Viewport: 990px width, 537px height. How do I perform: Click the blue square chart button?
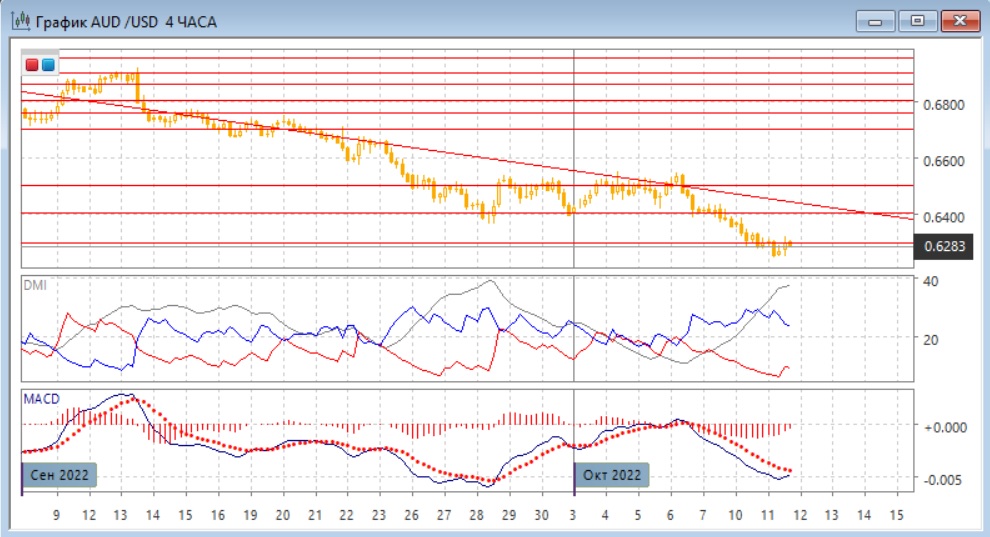pos(48,65)
